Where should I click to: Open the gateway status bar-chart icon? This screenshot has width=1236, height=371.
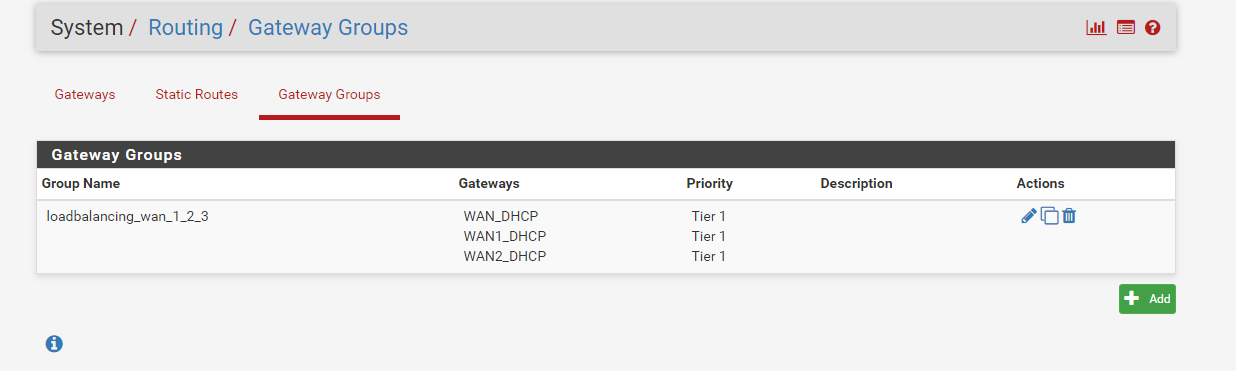click(x=1096, y=28)
